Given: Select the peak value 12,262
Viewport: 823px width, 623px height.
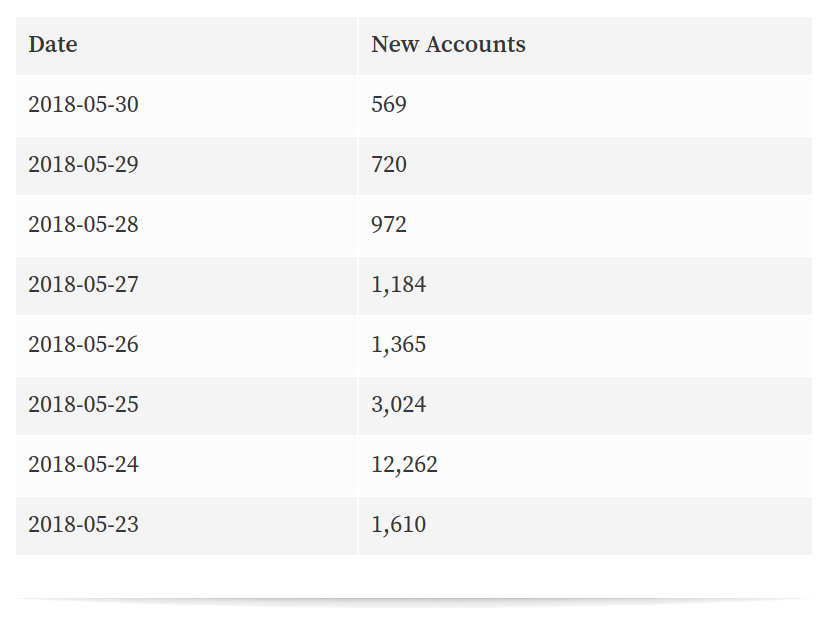Looking at the screenshot, I should [404, 464].
